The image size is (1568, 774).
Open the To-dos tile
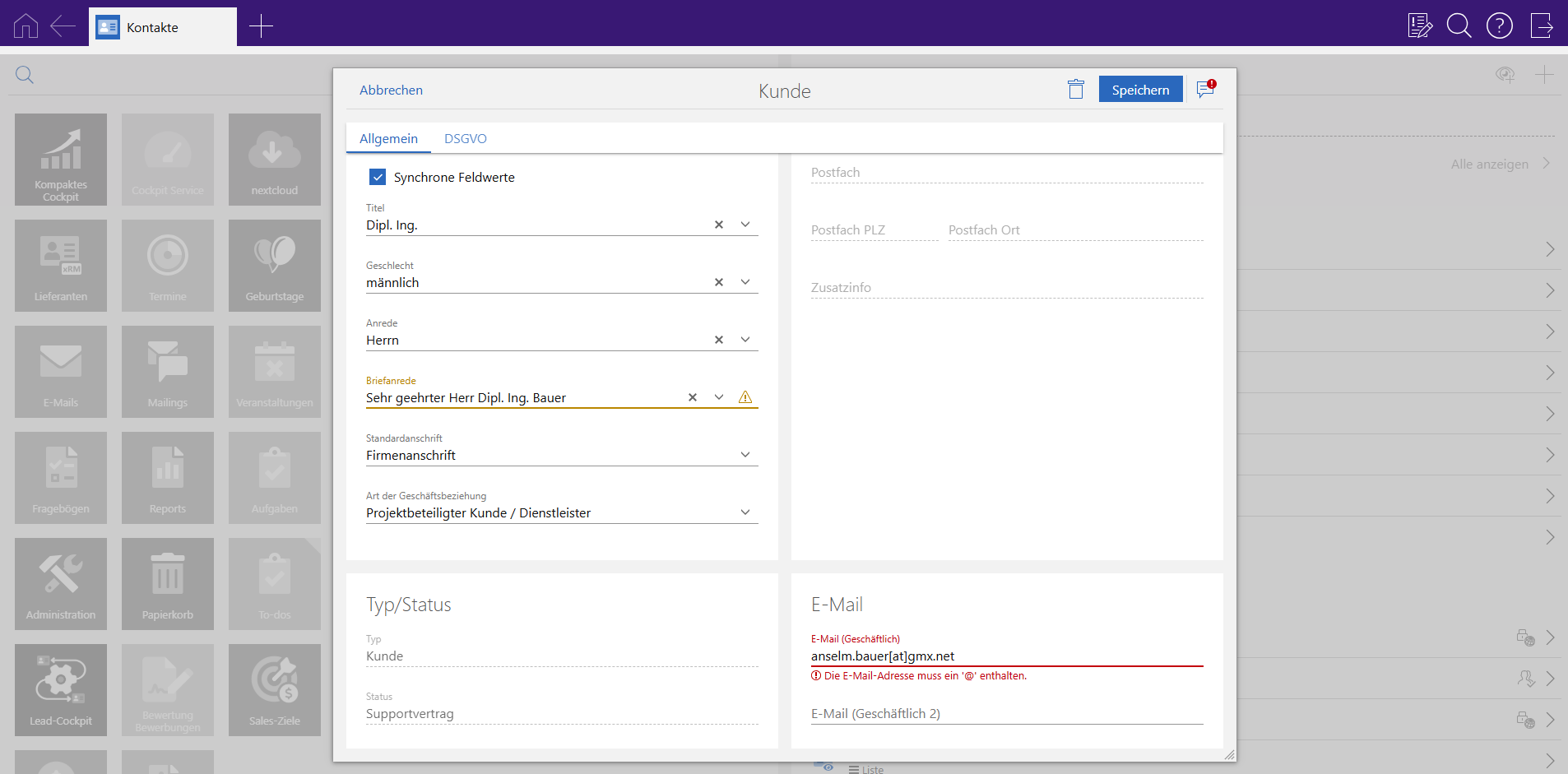pyautogui.click(x=275, y=584)
